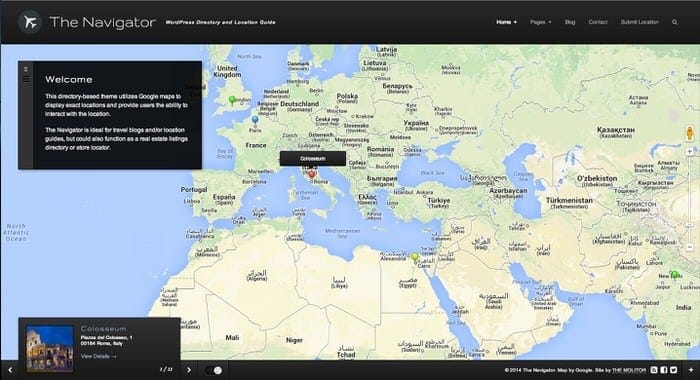Click the 'Black Sea' label on the map
Viewport: 700px width, 380px height.
pos(432,173)
